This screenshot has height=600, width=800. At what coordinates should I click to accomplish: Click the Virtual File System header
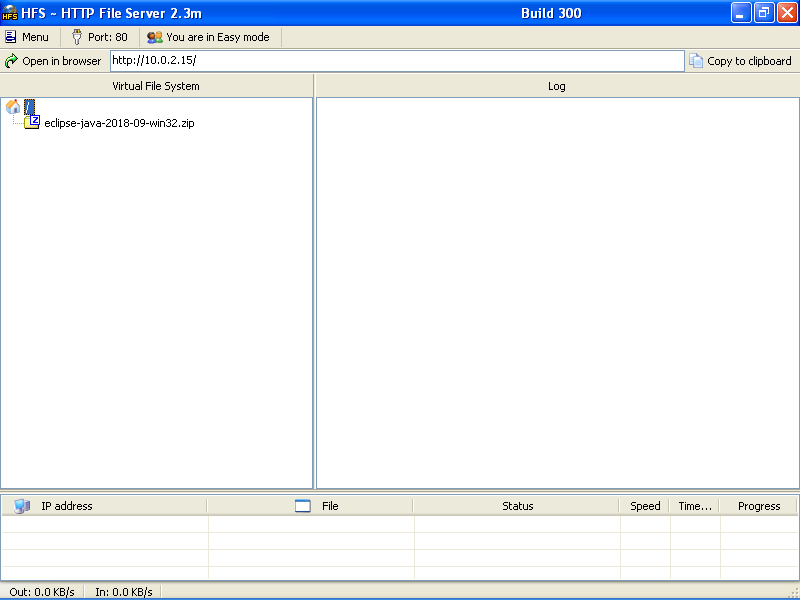tap(156, 86)
